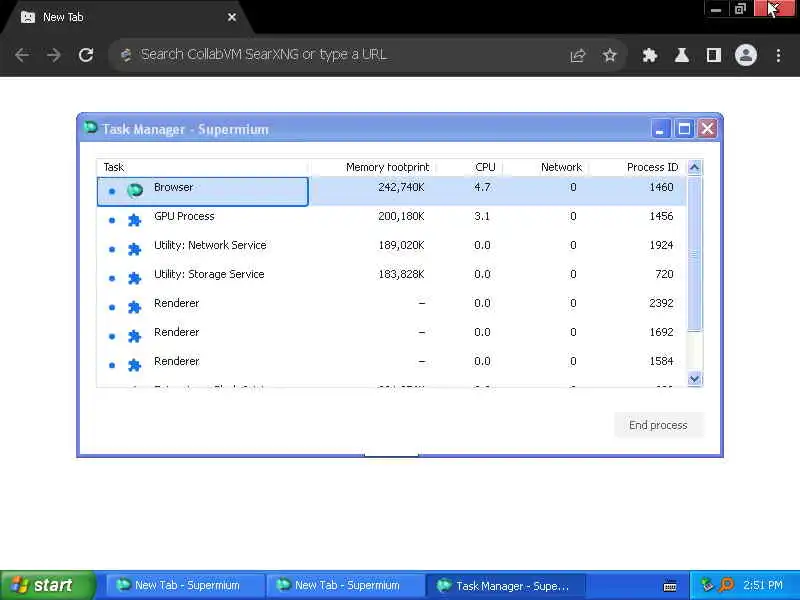This screenshot has height=600, width=800.
Task: Open the Experiments flask icon
Action: tap(682, 55)
